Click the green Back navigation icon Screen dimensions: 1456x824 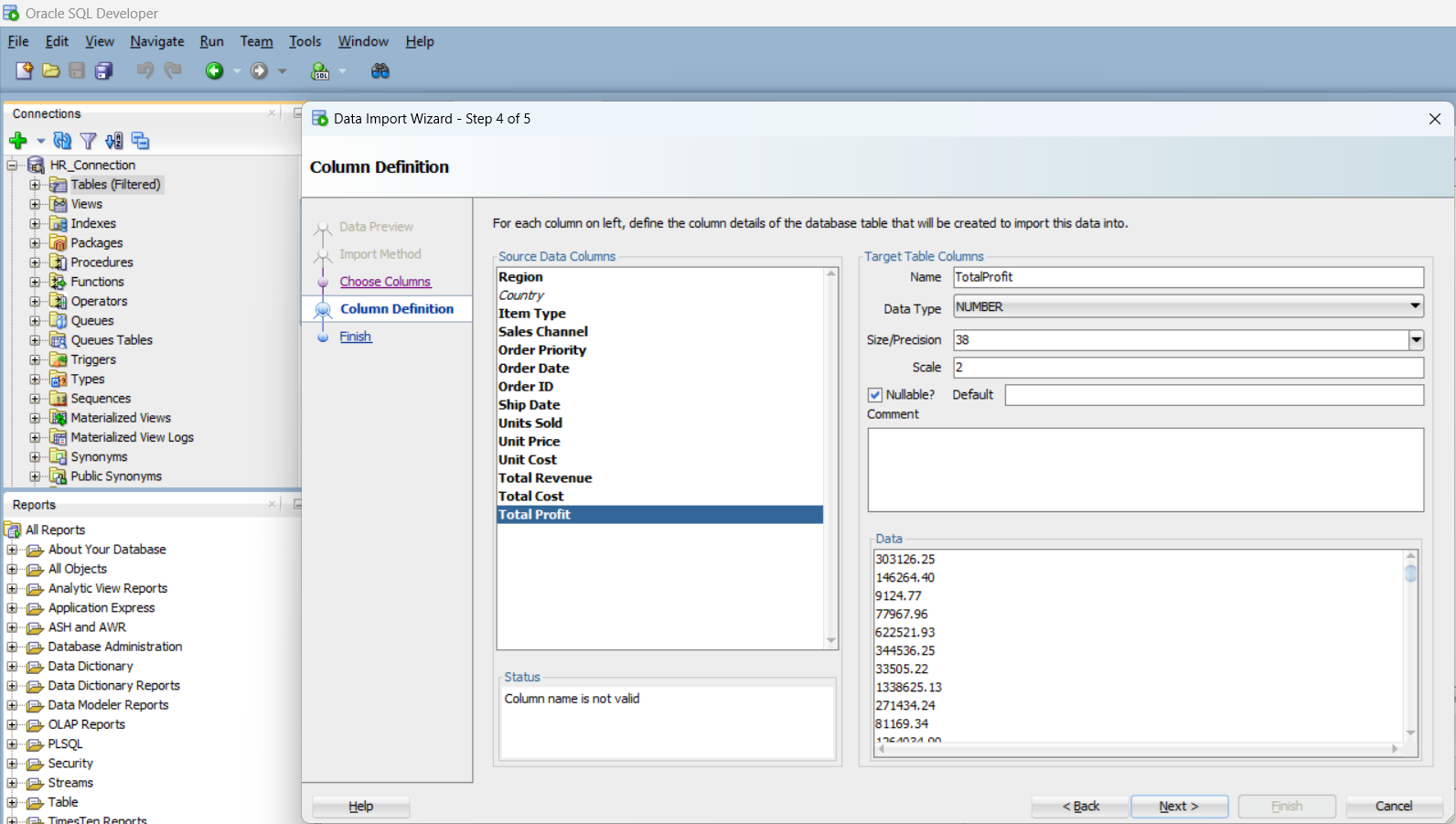click(x=214, y=70)
